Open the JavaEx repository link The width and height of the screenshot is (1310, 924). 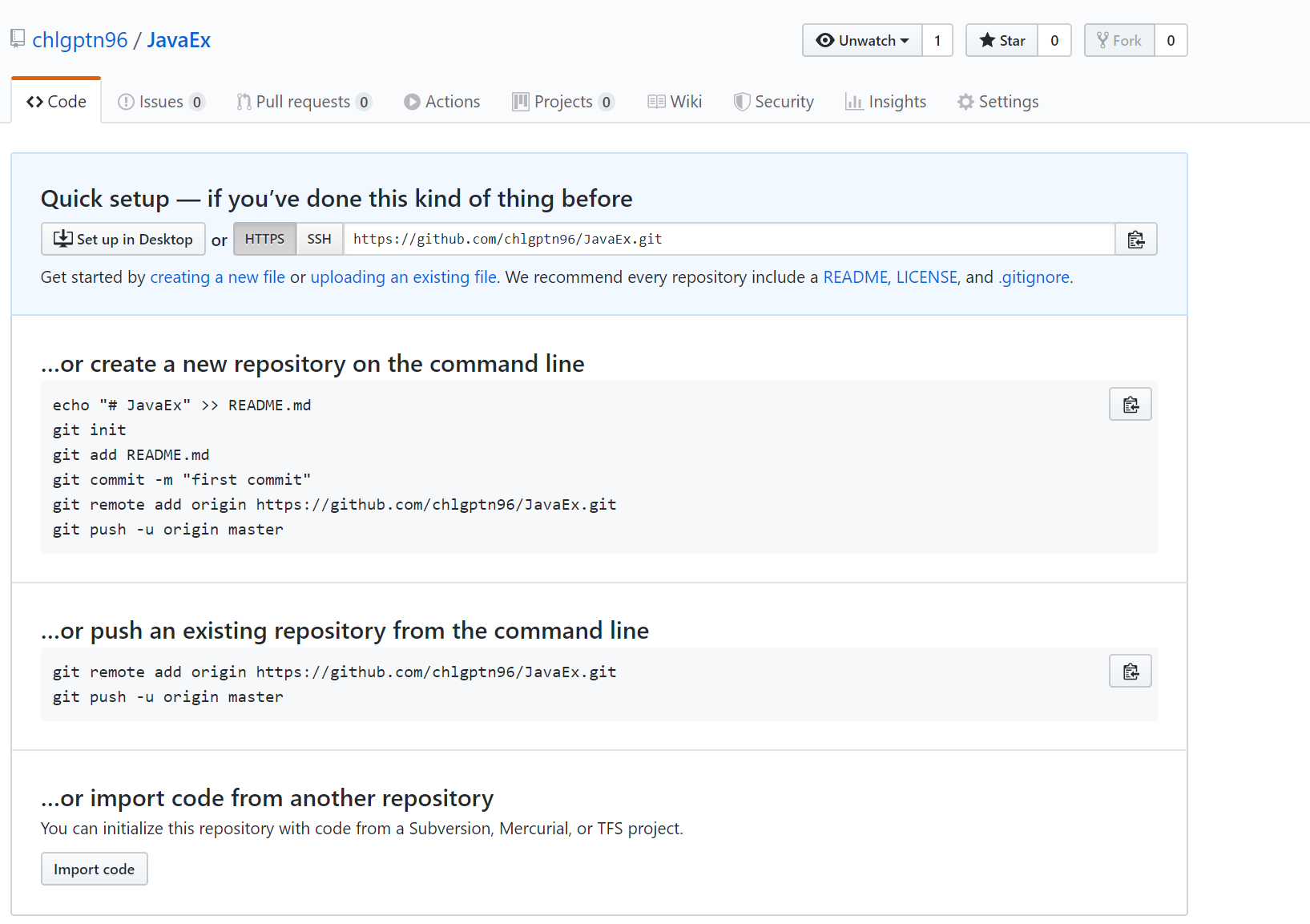click(179, 40)
